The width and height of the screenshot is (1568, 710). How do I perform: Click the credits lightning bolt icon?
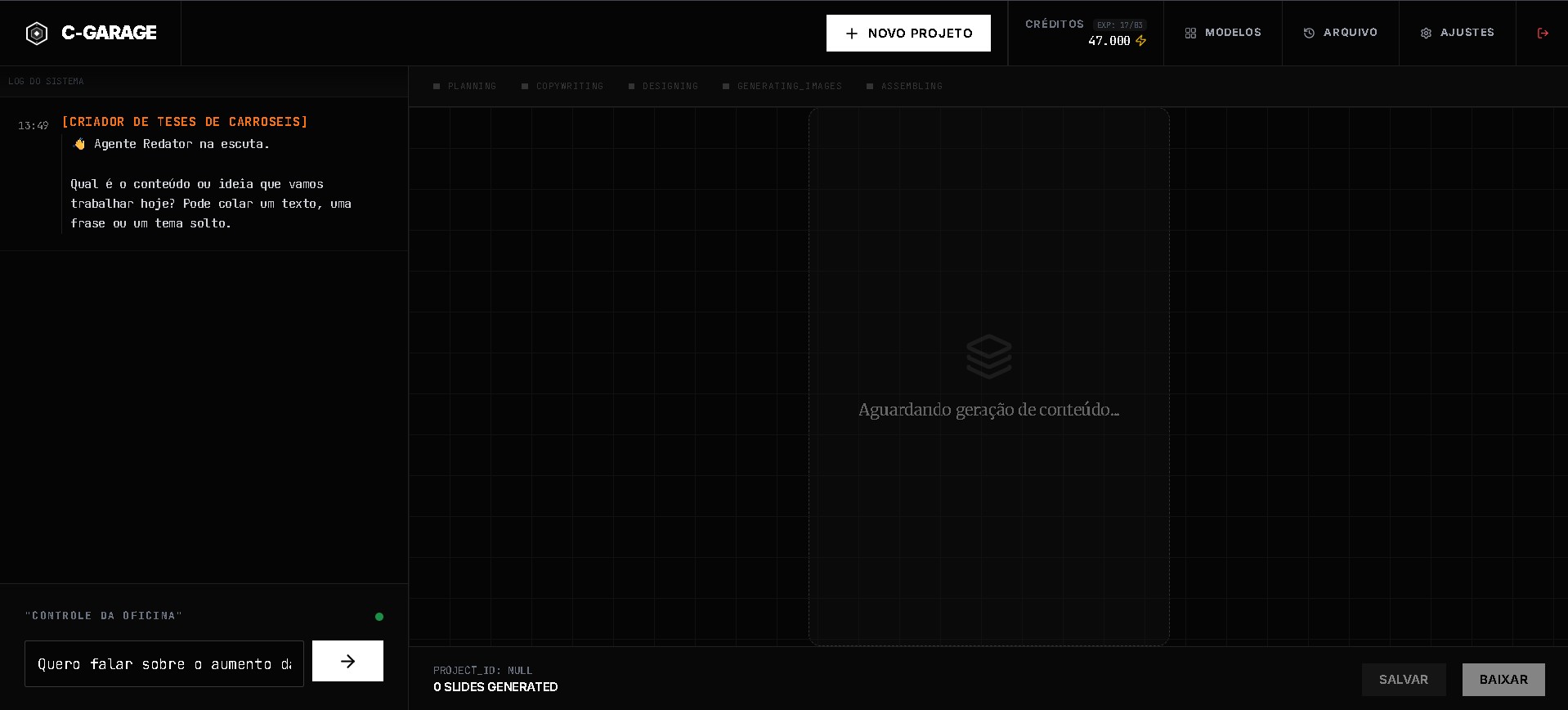point(1141,41)
